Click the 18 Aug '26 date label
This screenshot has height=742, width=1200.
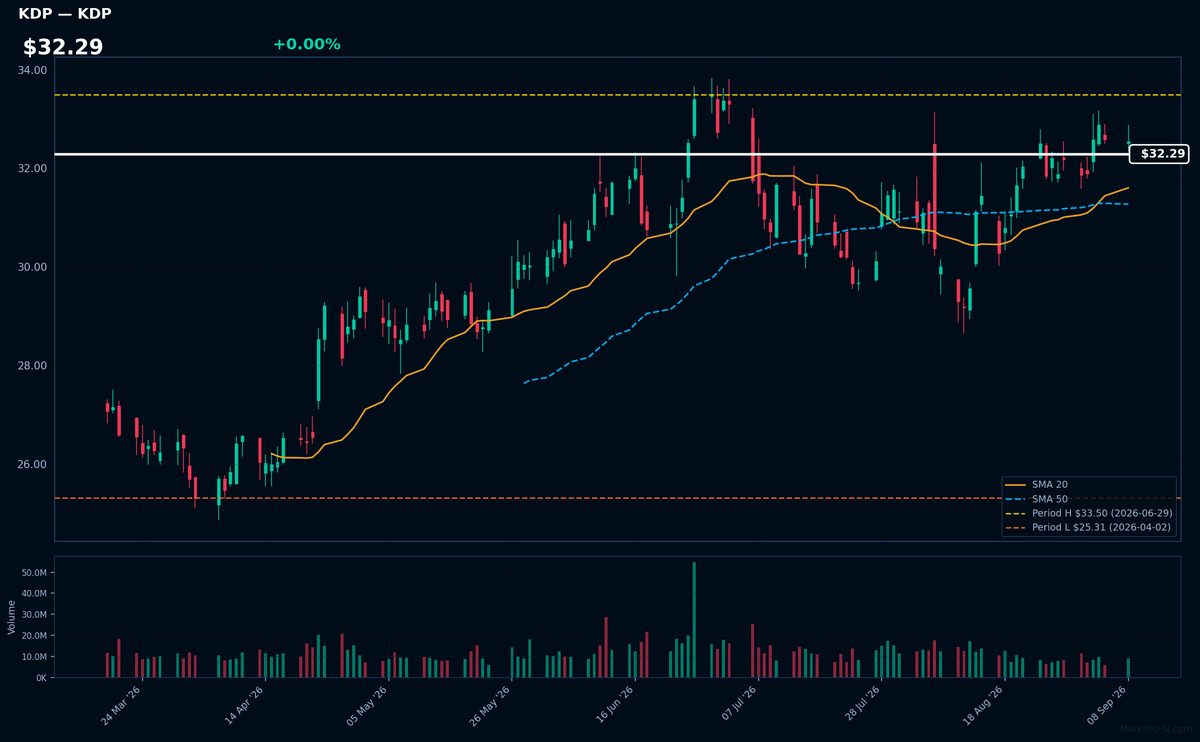click(x=985, y=705)
